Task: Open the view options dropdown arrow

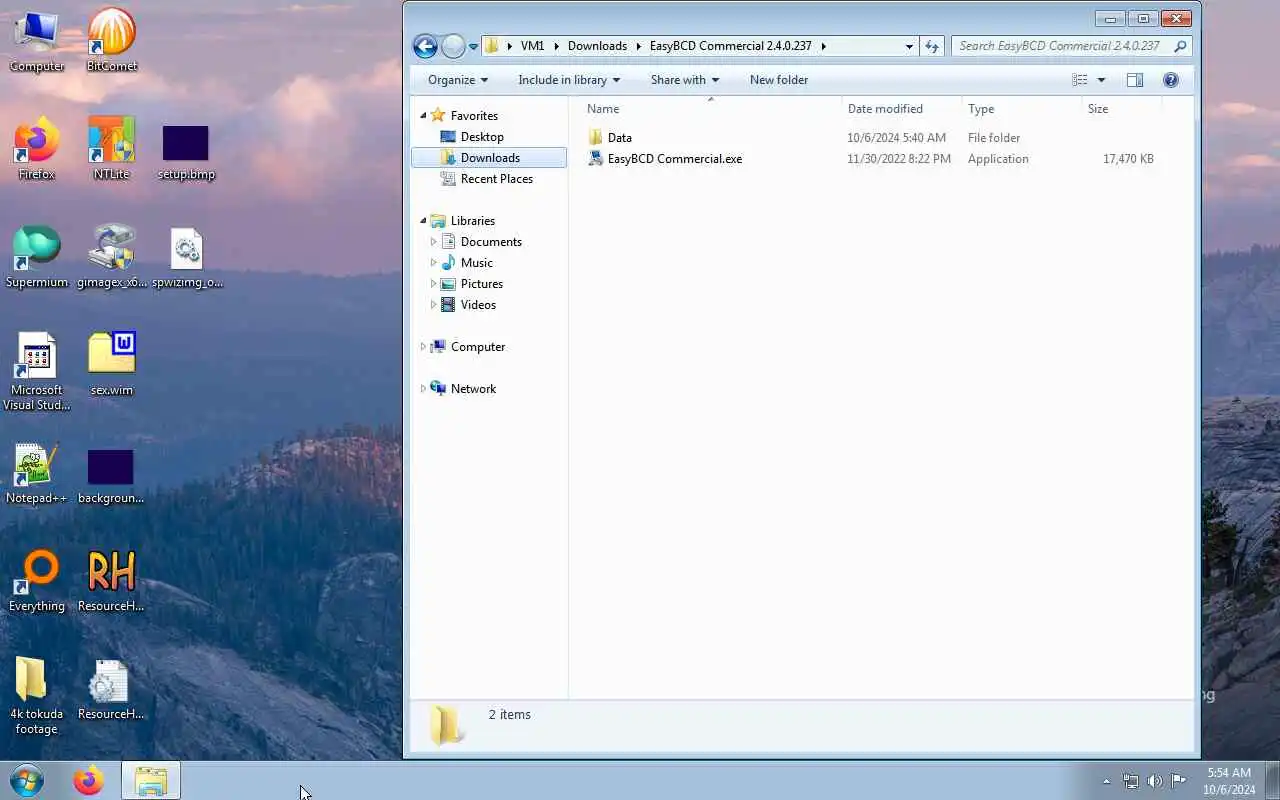Action: pos(1101,80)
